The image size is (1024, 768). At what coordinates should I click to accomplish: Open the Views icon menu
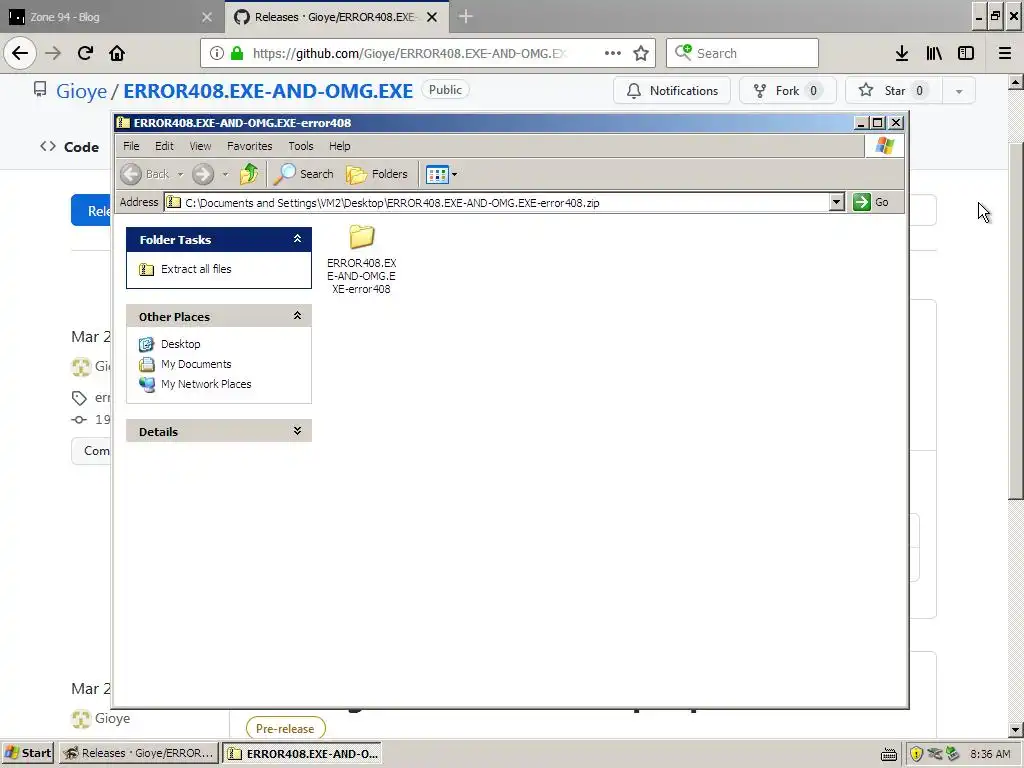437,174
